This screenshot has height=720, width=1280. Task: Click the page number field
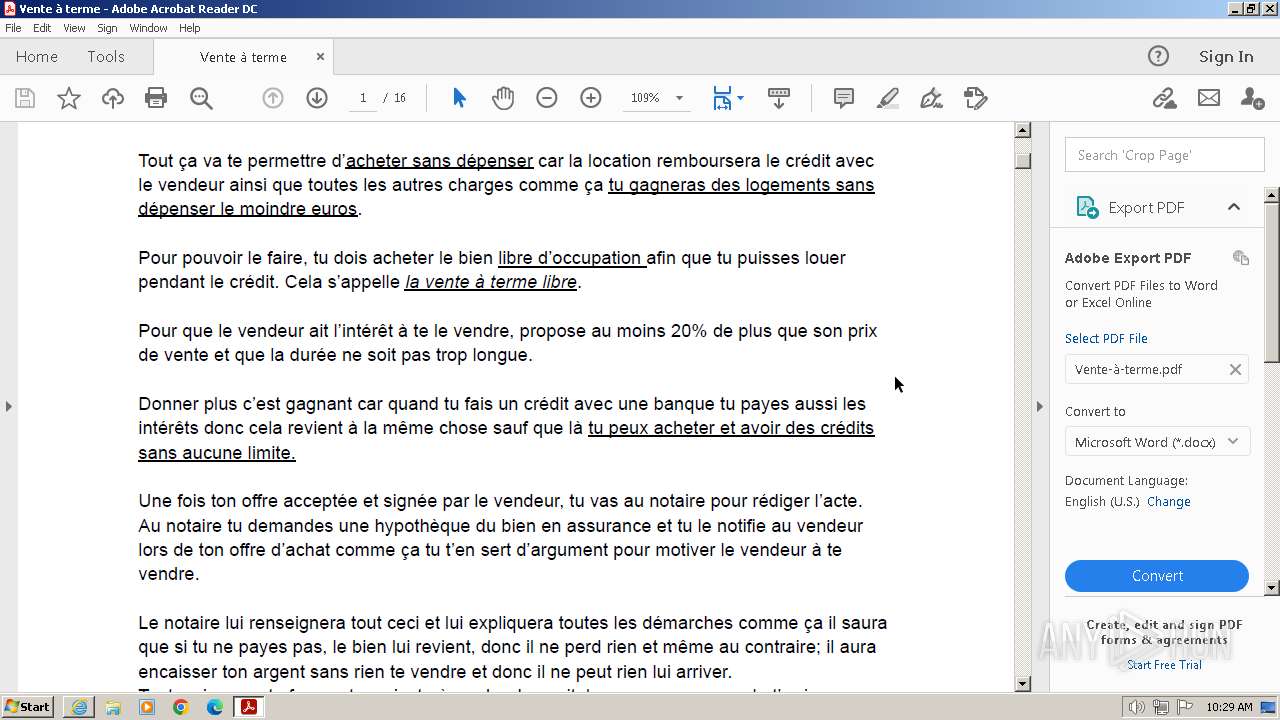pyautogui.click(x=362, y=98)
